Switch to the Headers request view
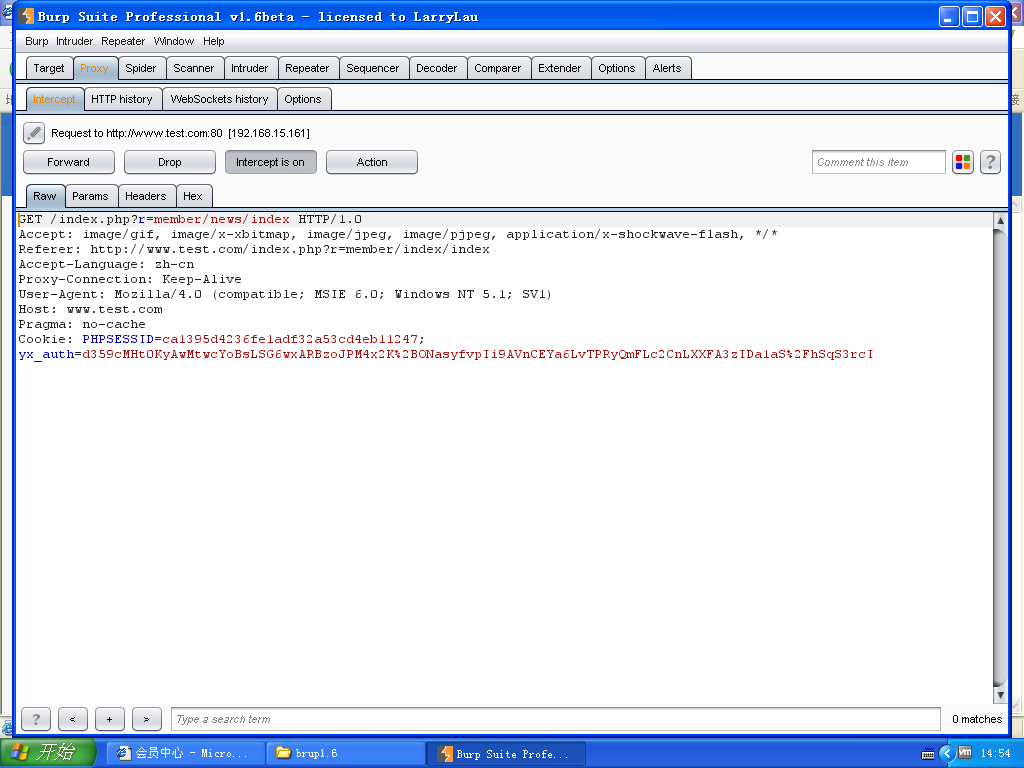The image size is (1024, 768). click(146, 196)
